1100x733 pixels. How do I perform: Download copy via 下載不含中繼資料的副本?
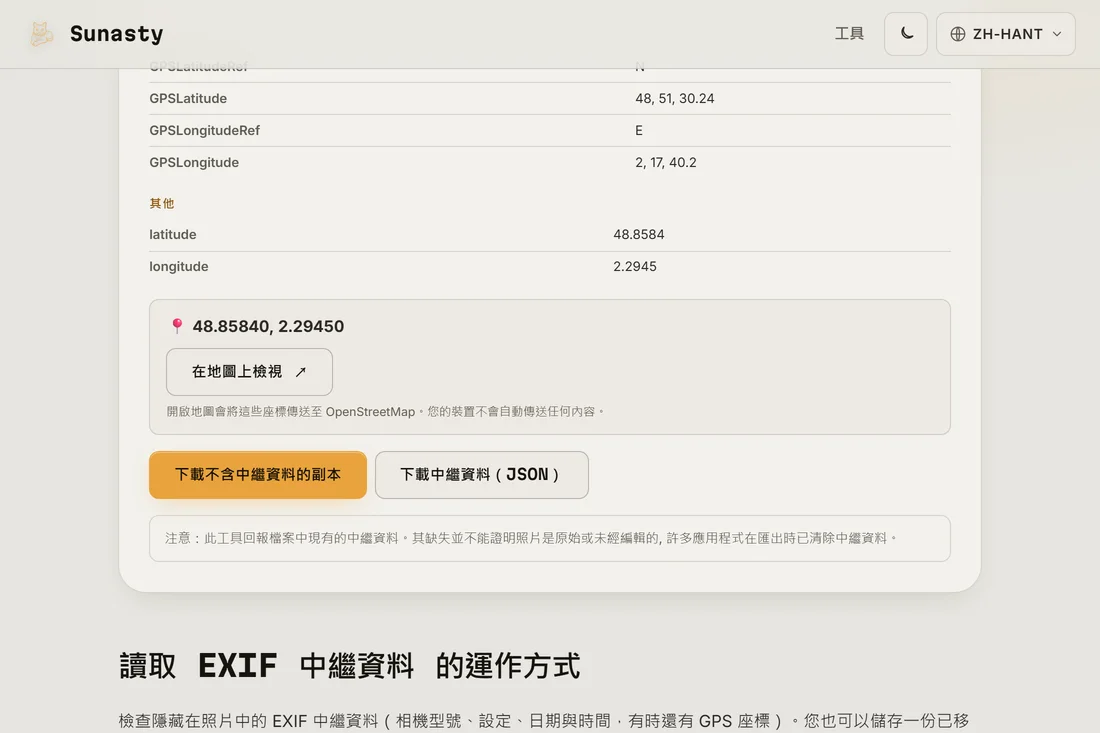pyautogui.click(x=257, y=475)
